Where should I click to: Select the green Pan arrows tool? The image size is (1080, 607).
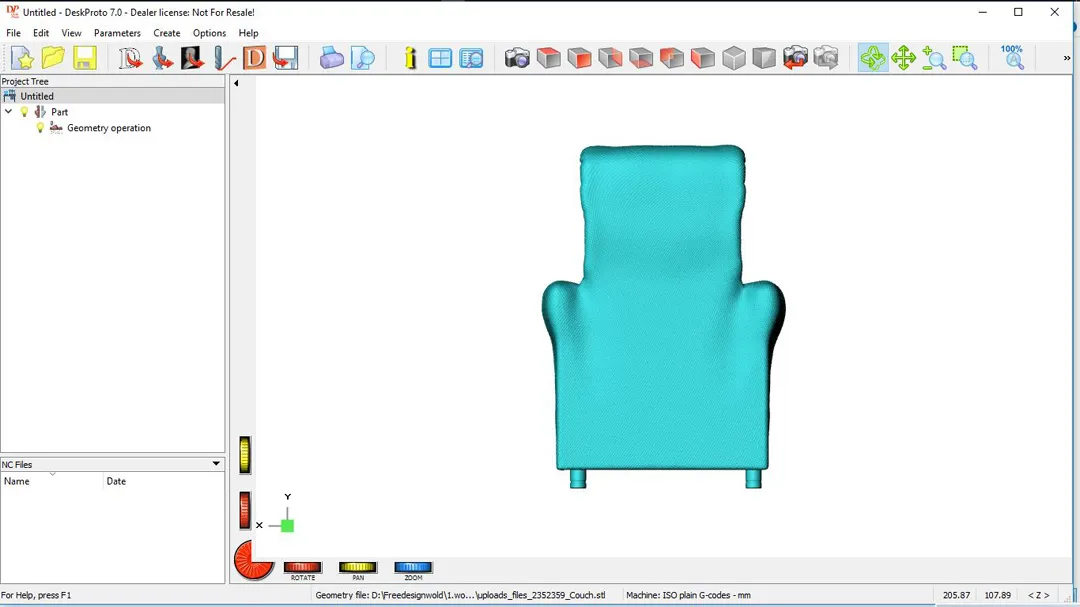[904, 58]
